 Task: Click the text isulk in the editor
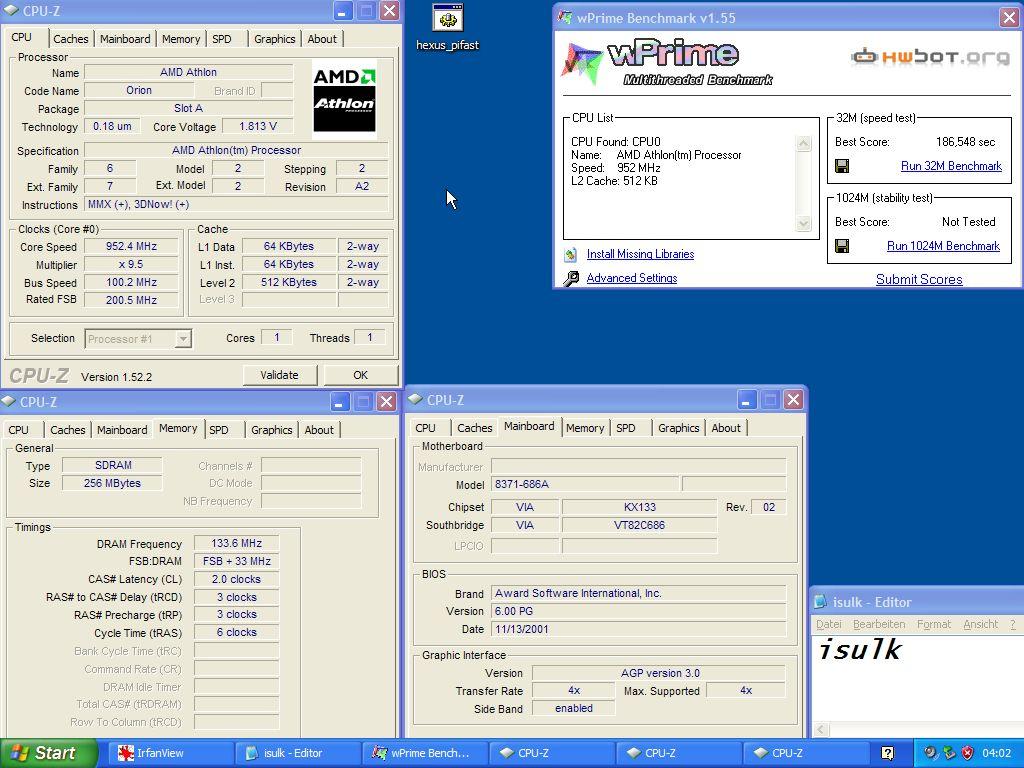pos(859,650)
